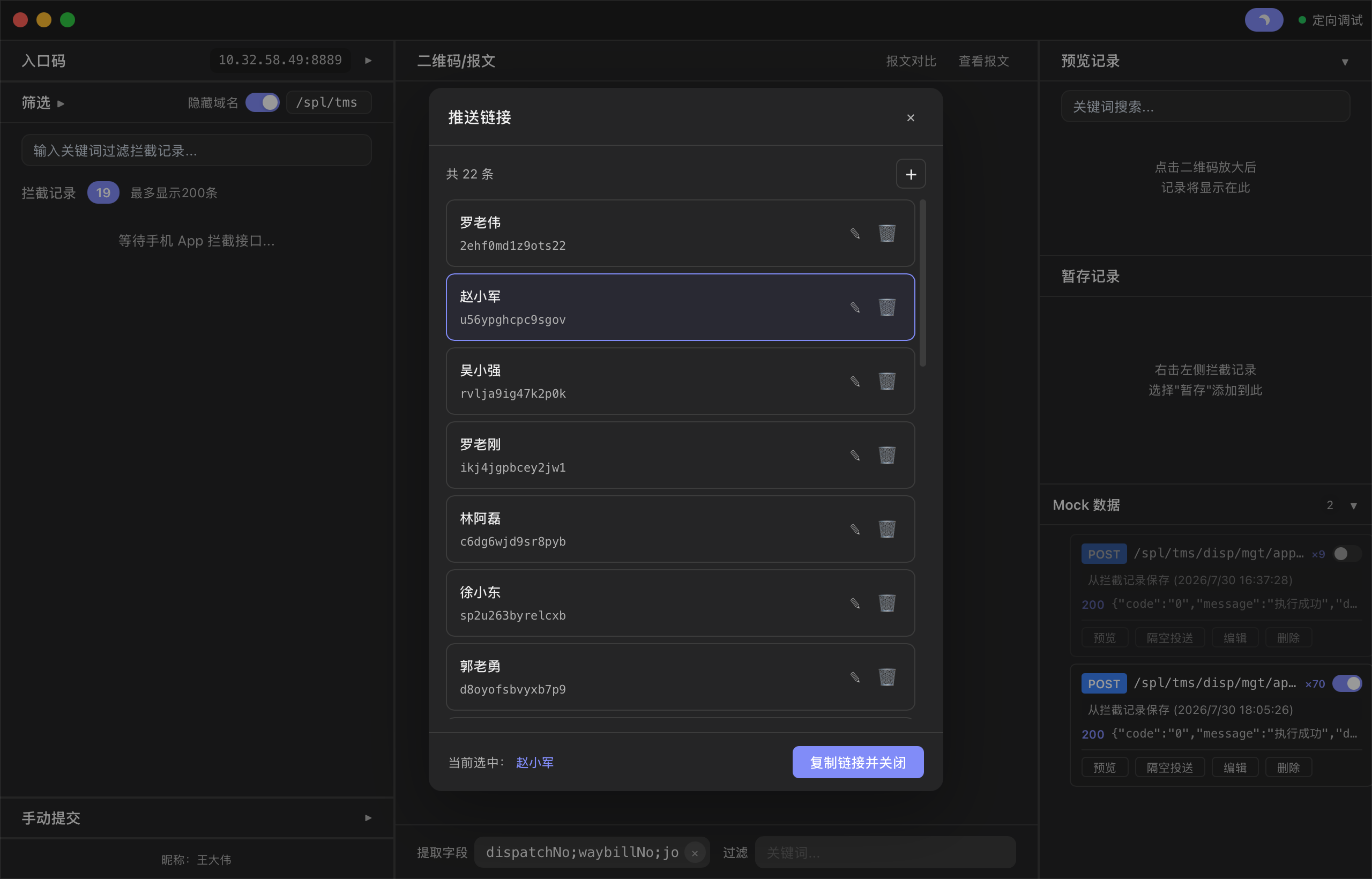
Task: Add new push link with plus button
Action: point(911,174)
